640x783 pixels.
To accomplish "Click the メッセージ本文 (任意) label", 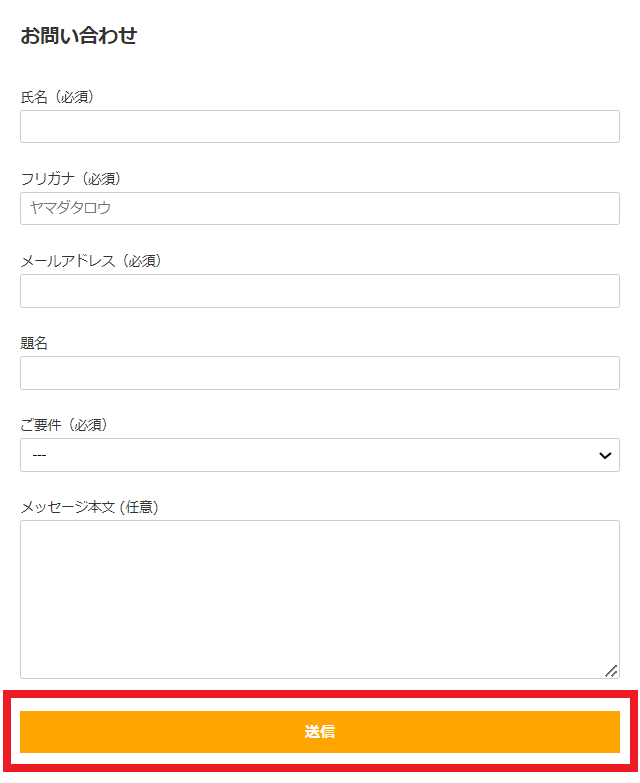I will pos(89,507).
